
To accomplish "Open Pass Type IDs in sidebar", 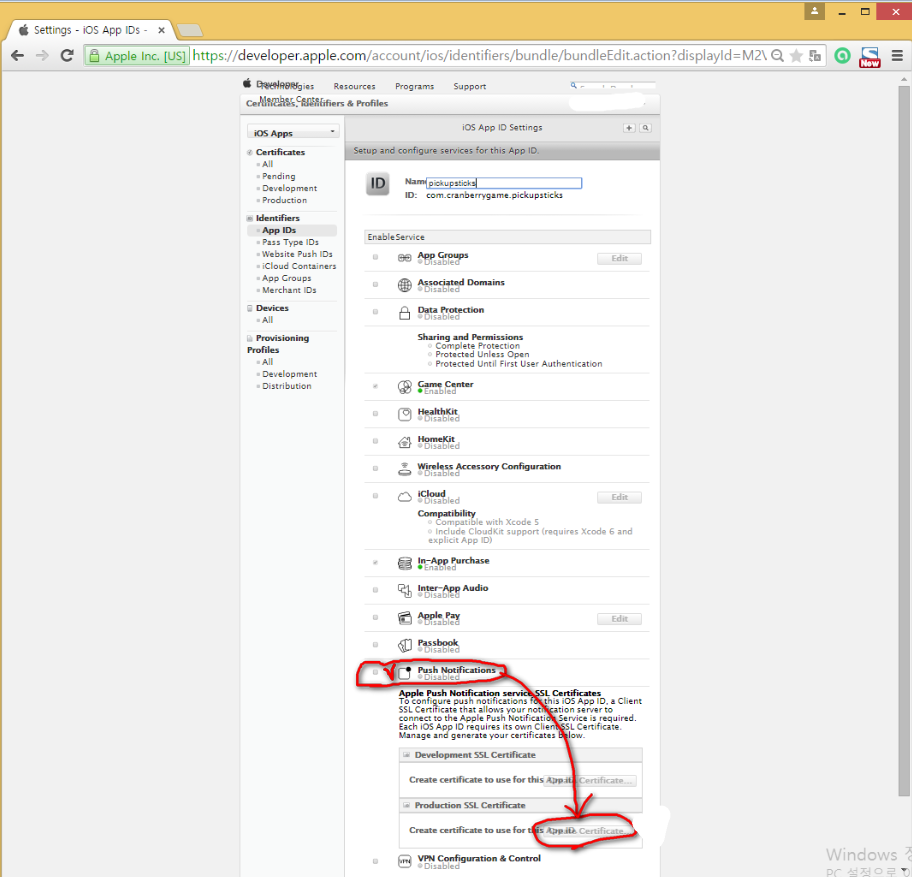I will tap(290, 242).
